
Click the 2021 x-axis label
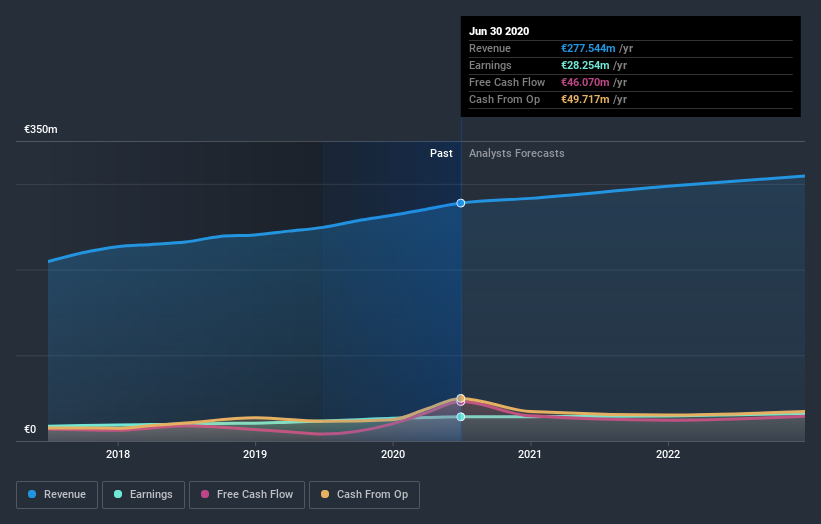[530, 454]
